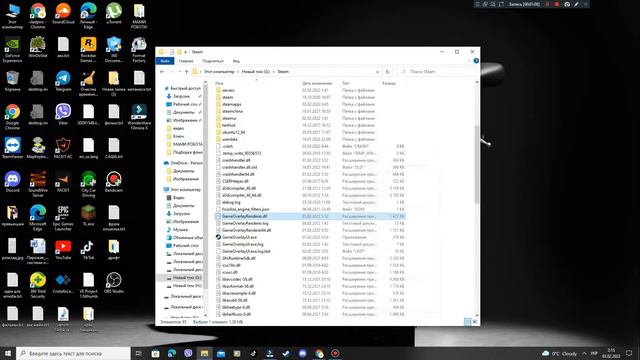Open the Discord desktop shortcut
Image resolution: width=640 pixels, height=360 pixels.
12,182
